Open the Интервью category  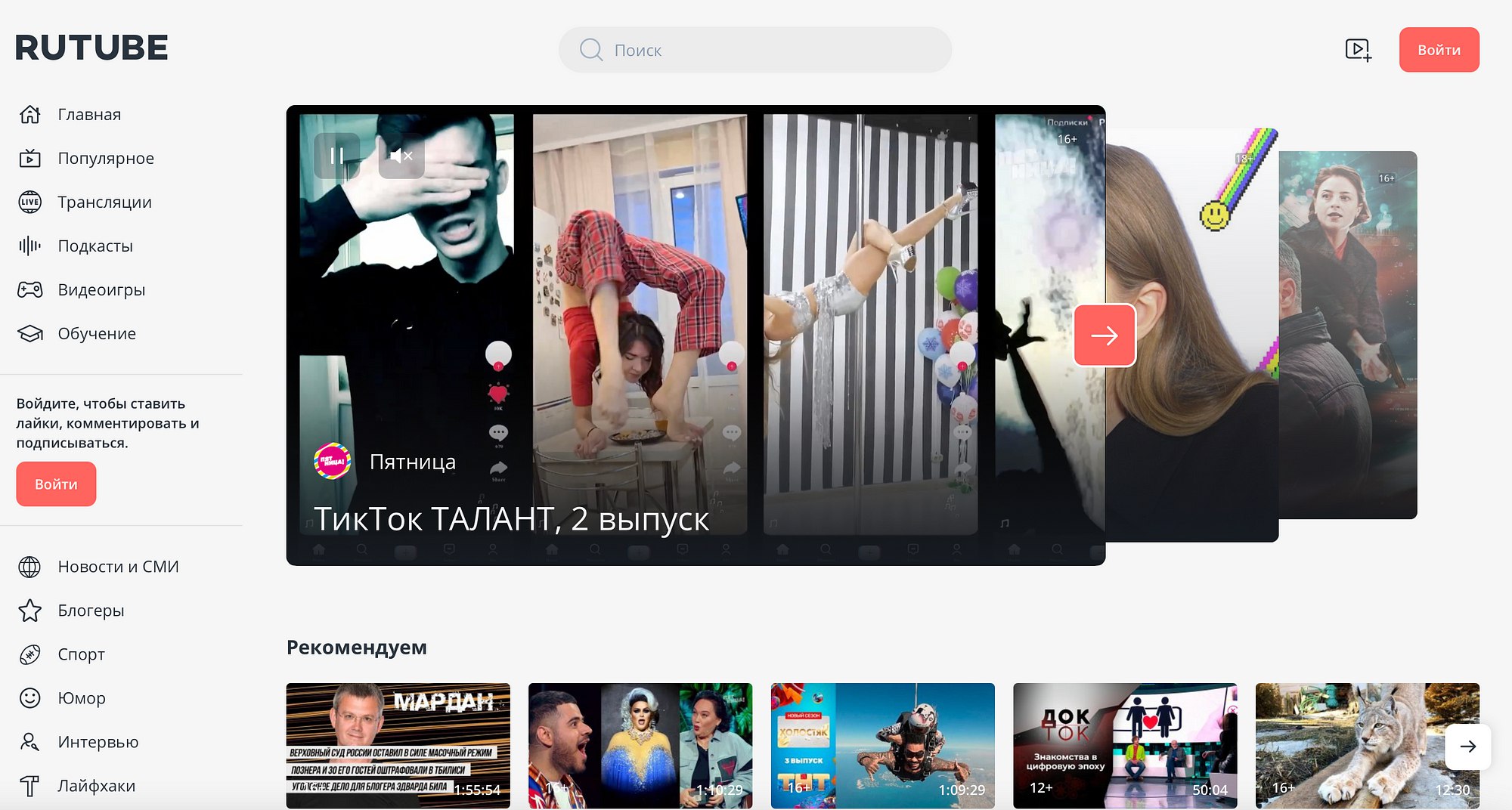(x=98, y=742)
